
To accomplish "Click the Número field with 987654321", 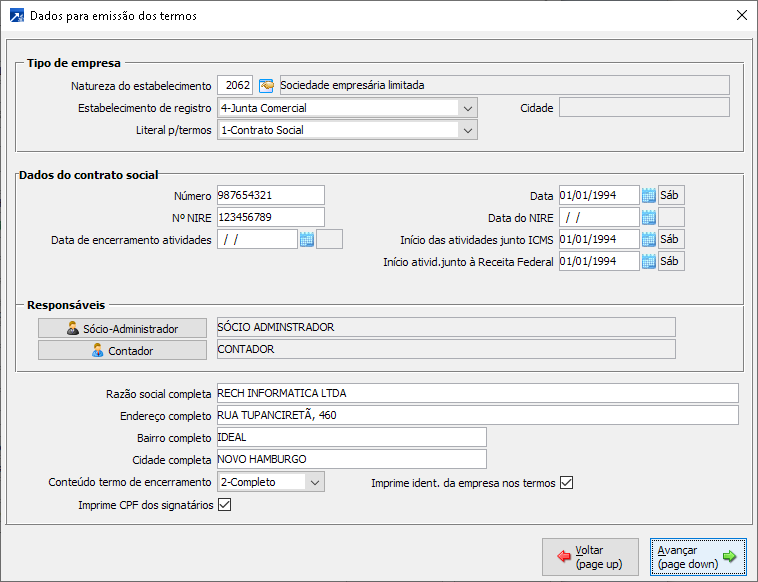I will (x=271, y=195).
